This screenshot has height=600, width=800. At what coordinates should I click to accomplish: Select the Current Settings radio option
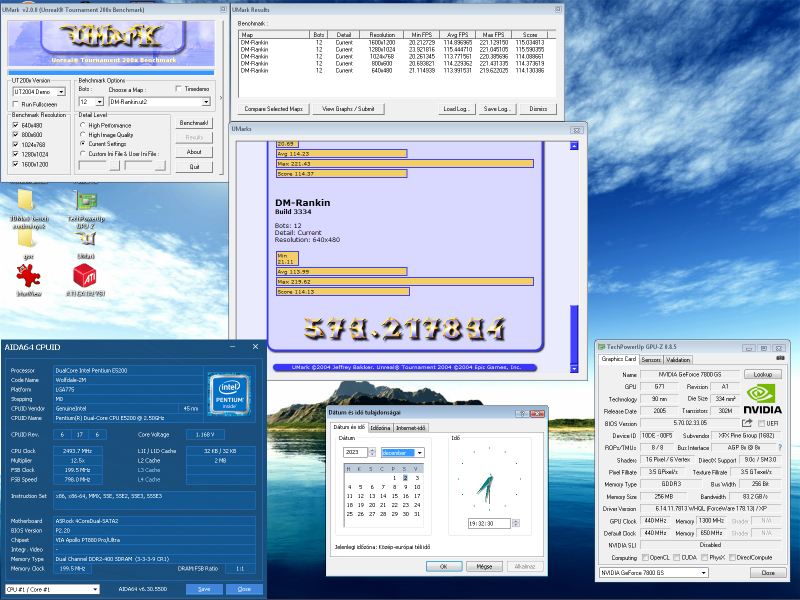pos(83,144)
